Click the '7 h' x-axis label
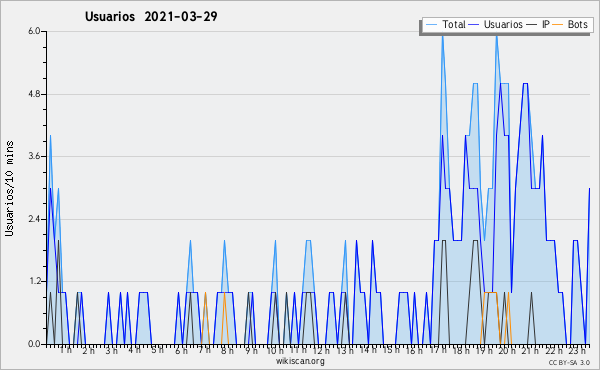 click(204, 350)
